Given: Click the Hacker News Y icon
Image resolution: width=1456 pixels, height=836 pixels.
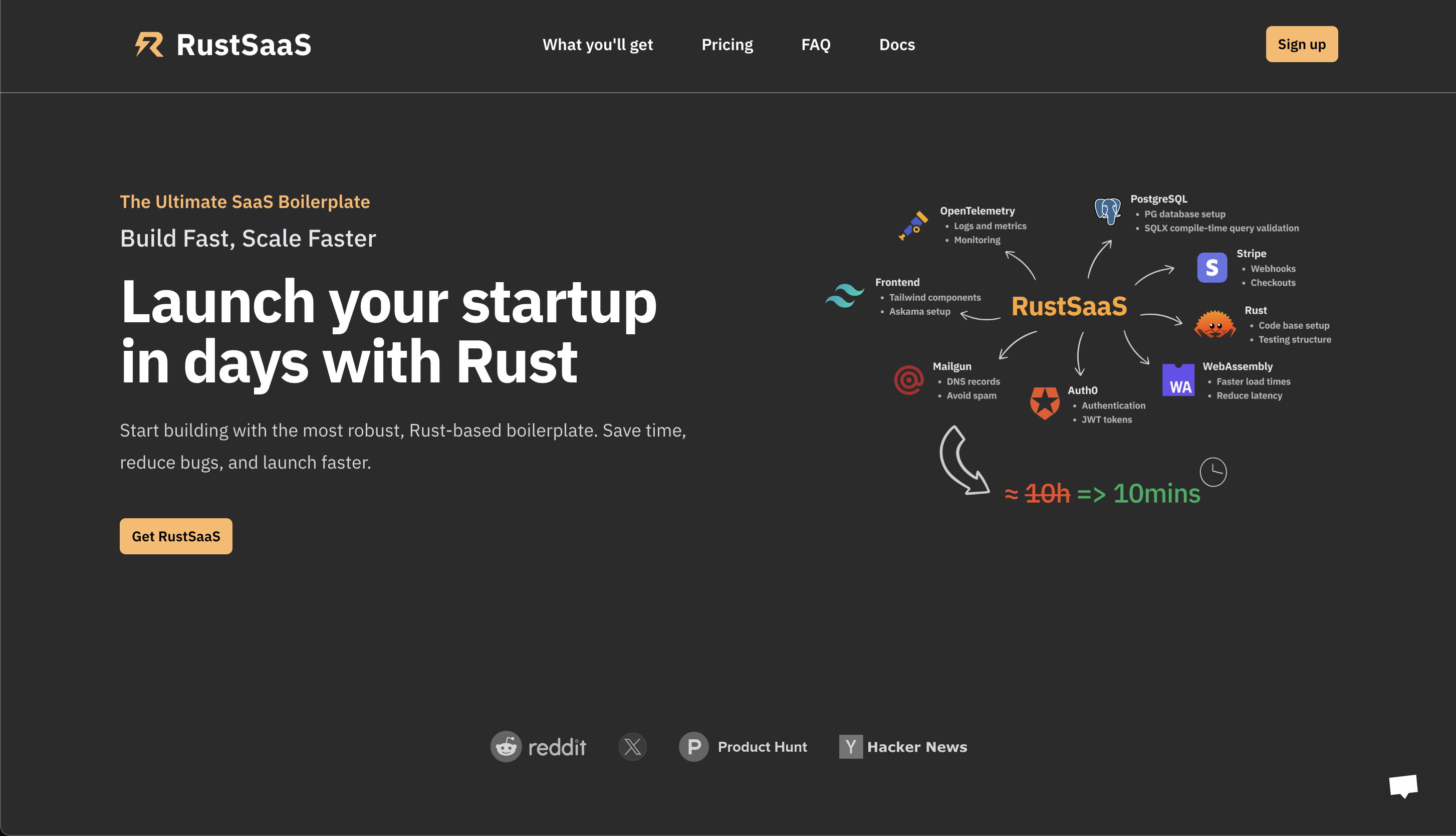Looking at the screenshot, I should pos(851,747).
